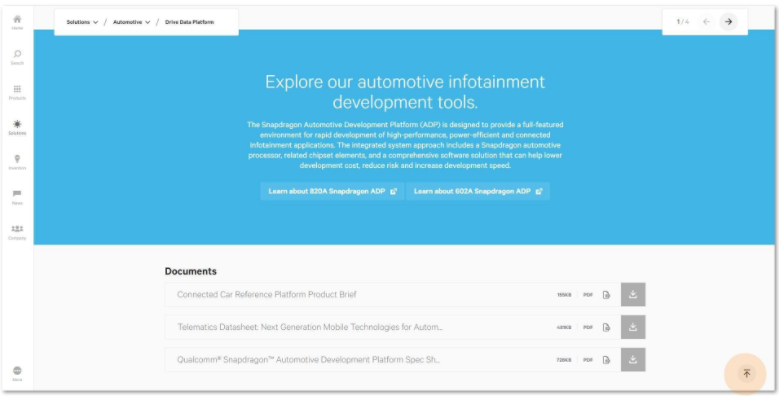Viewport: 779px width, 396px height.
Task: Open the Home icon in sidebar
Action: (x=17, y=22)
